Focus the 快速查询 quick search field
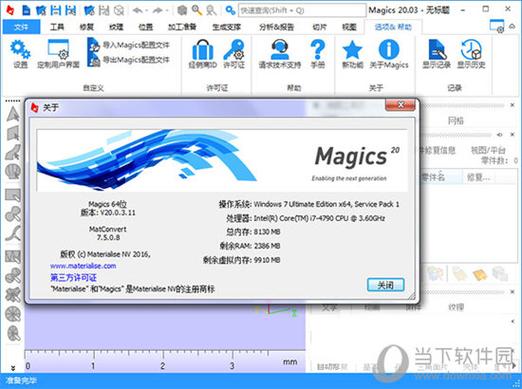 click(x=302, y=11)
